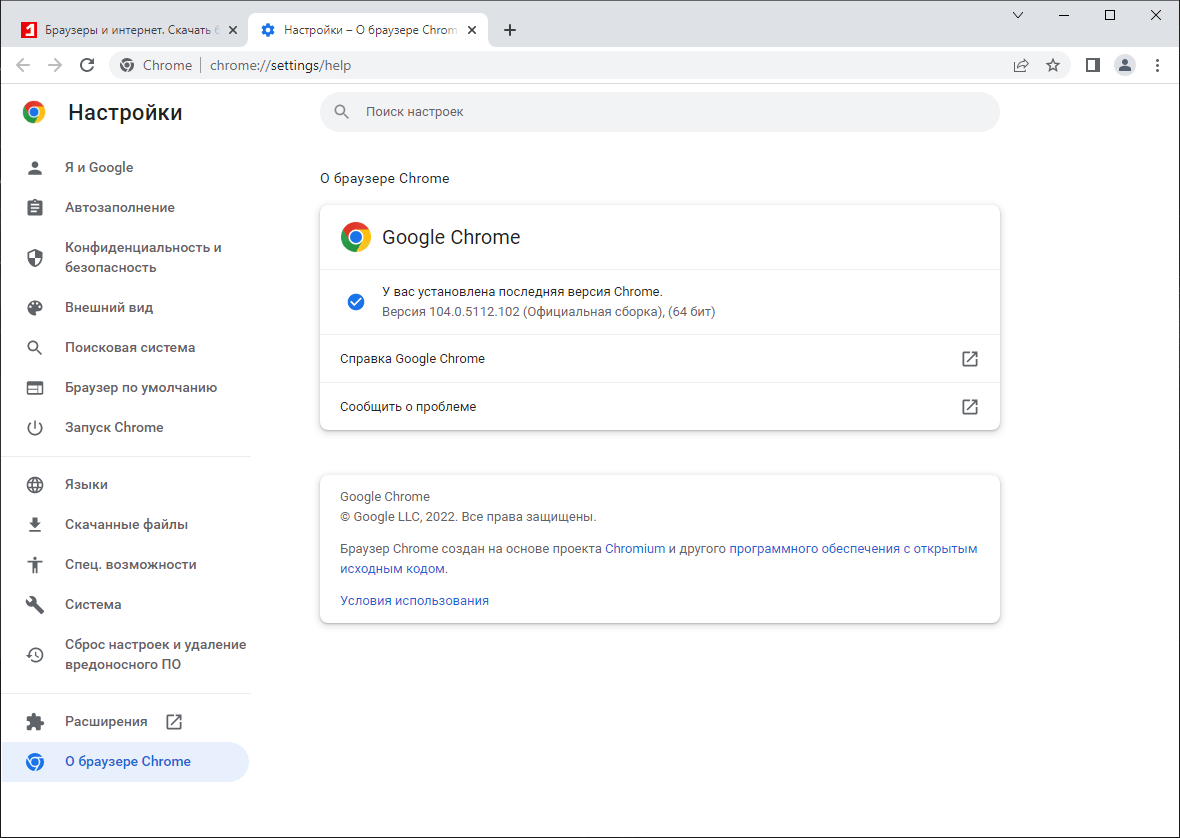Open the share page icon in address bar
1180x838 pixels.
pyautogui.click(x=1021, y=65)
